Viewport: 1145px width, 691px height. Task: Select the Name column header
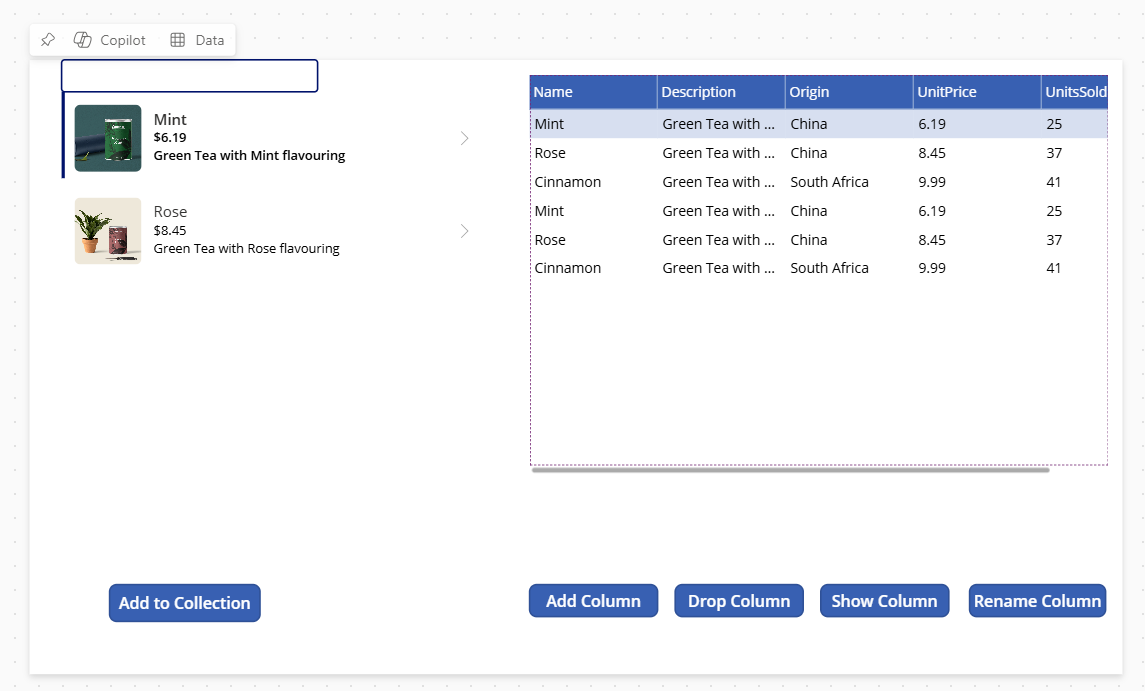[593, 92]
